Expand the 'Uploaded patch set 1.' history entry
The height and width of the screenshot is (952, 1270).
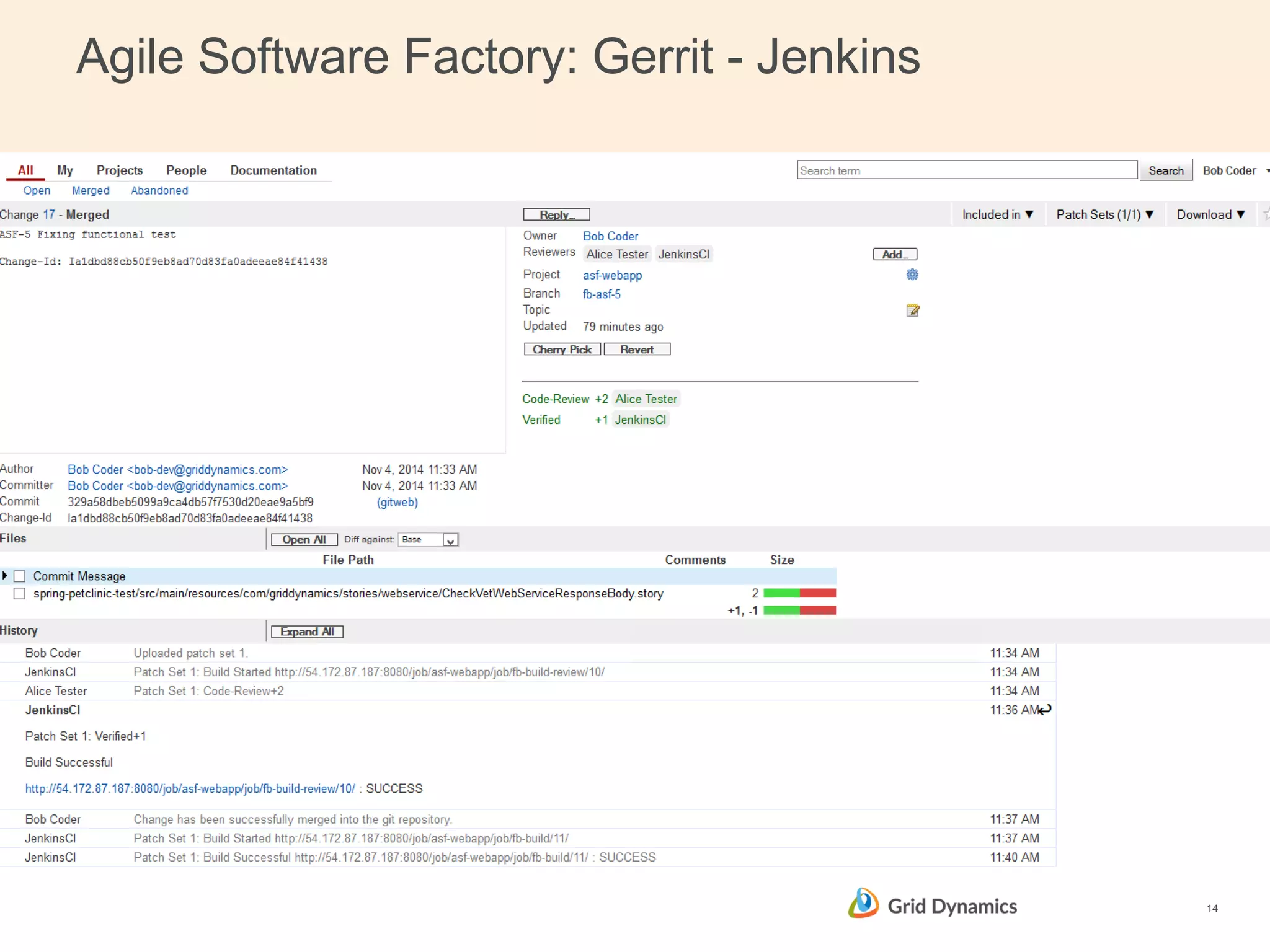(x=527, y=653)
